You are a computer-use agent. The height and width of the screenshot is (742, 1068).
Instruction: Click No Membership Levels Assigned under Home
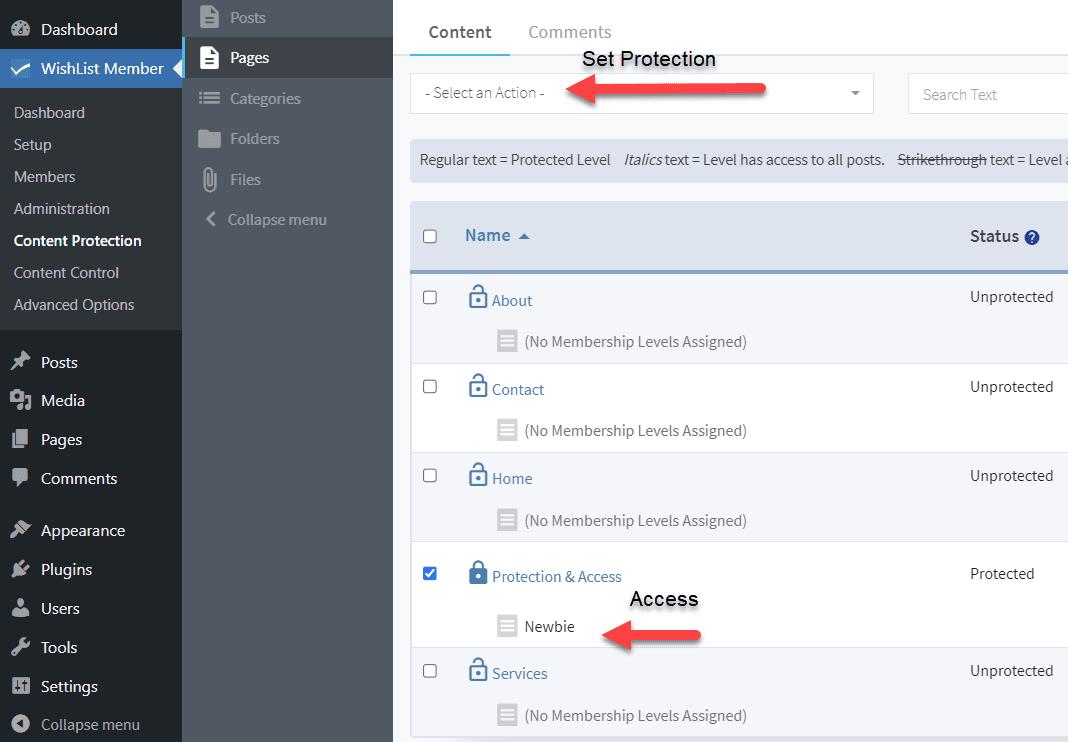[635, 521]
